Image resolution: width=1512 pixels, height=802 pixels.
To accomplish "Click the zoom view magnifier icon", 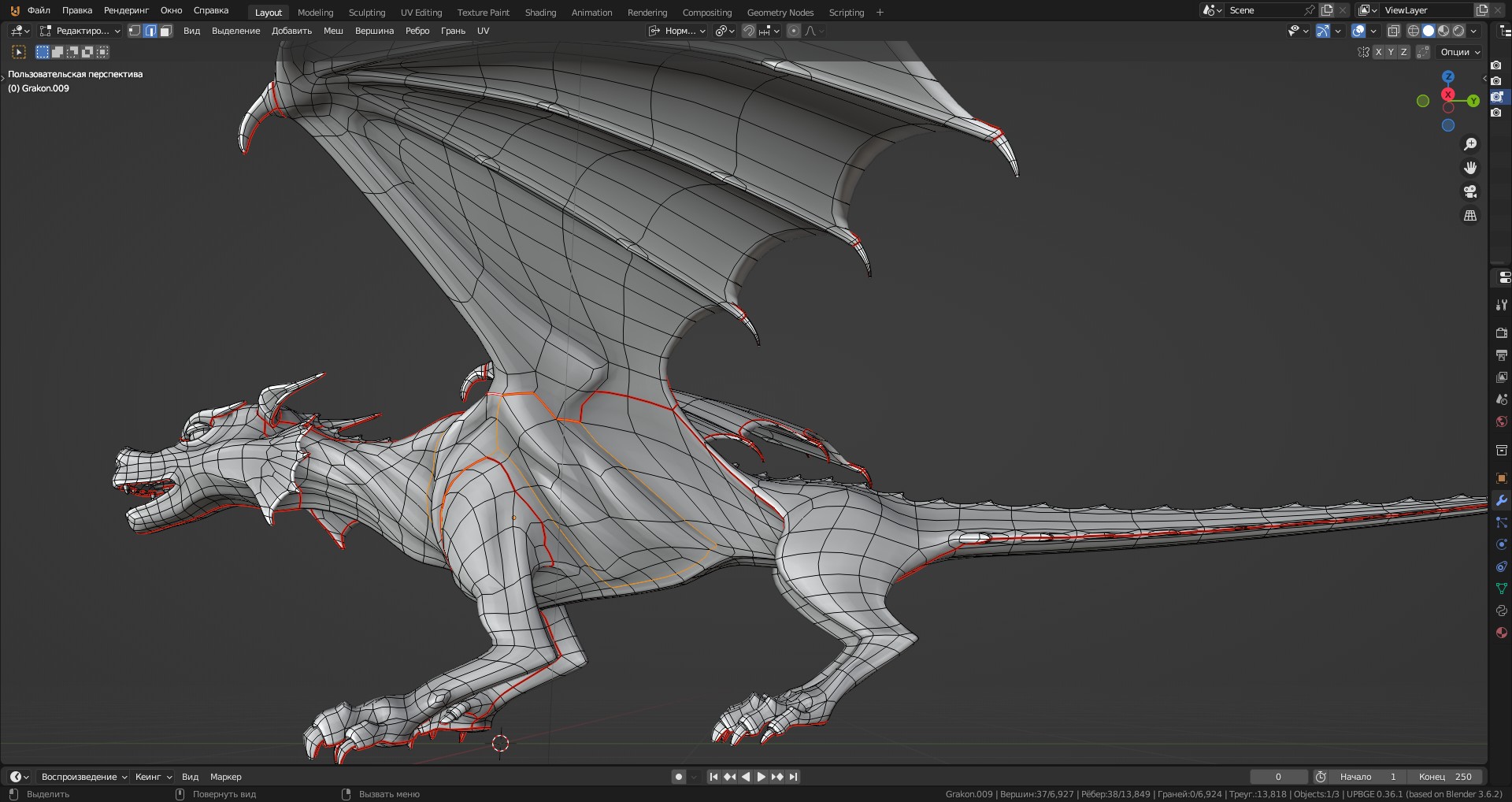I will (1469, 144).
